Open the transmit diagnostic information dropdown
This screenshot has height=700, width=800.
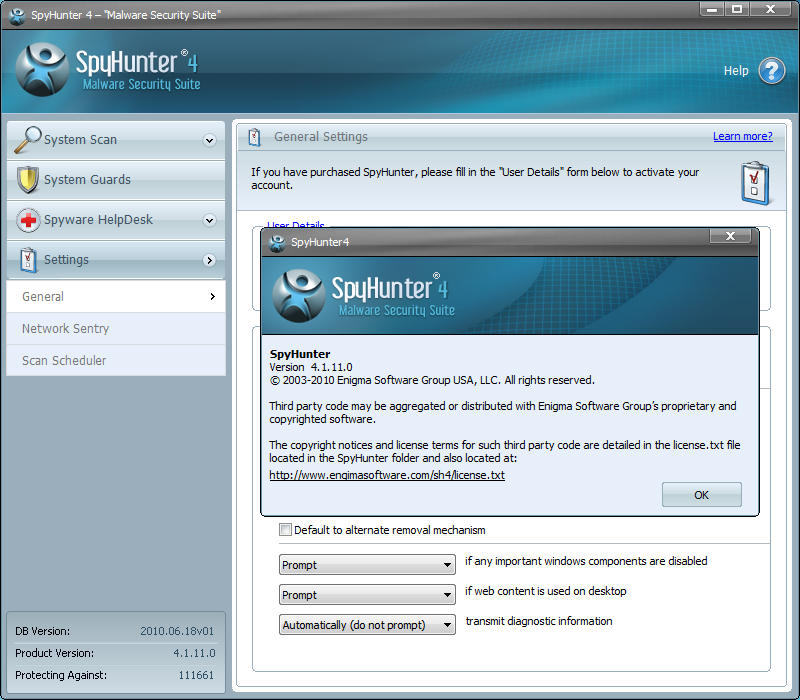coord(367,625)
